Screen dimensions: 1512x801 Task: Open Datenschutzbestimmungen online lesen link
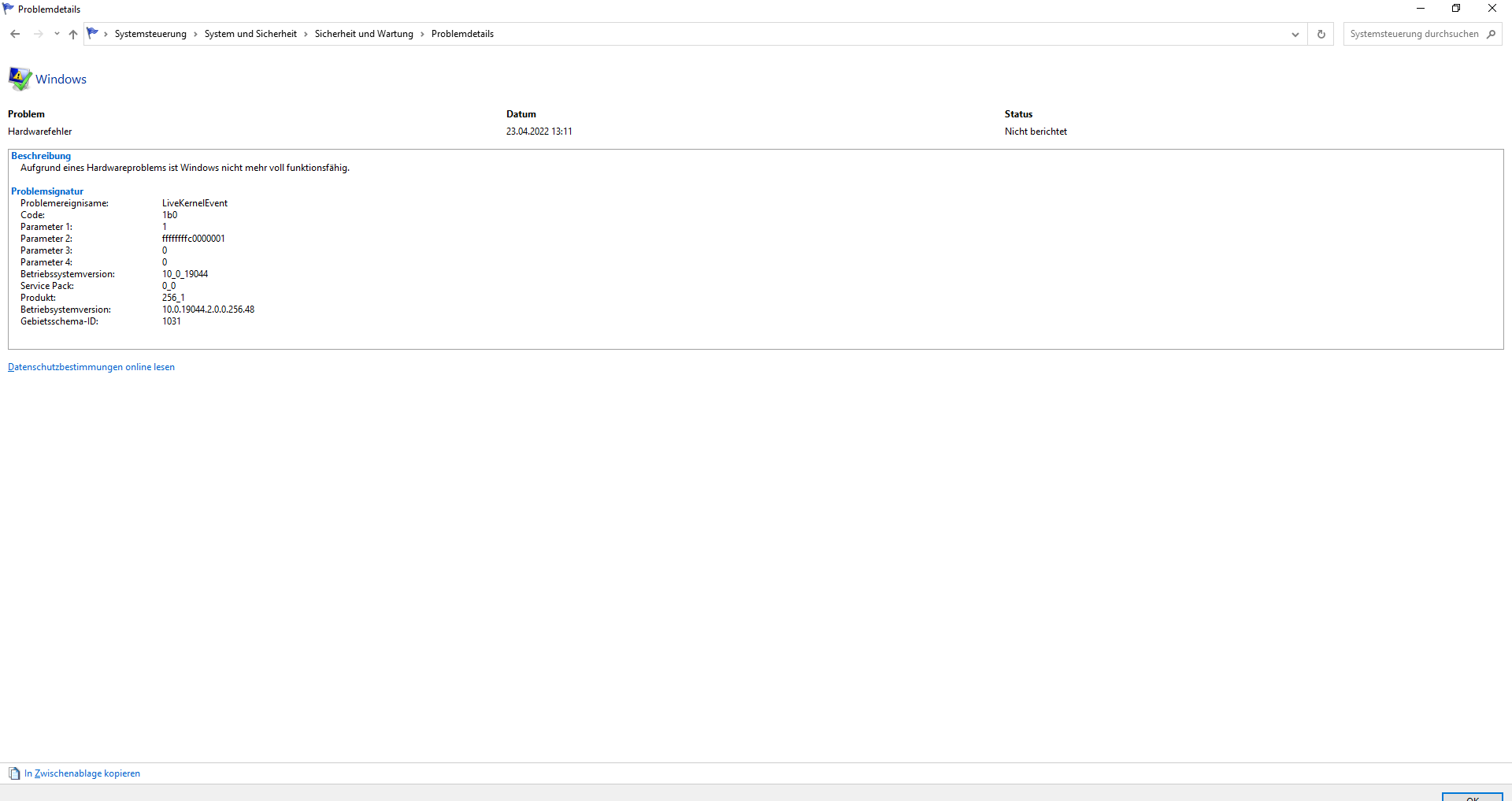[x=91, y=367]
